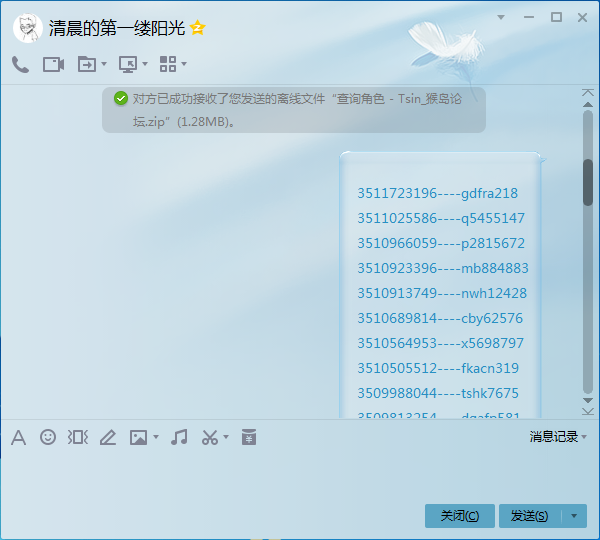600x540 pixels.
Task: Expand the send picture options arrow
Action: pyautogui.click(x=156, y=437)
